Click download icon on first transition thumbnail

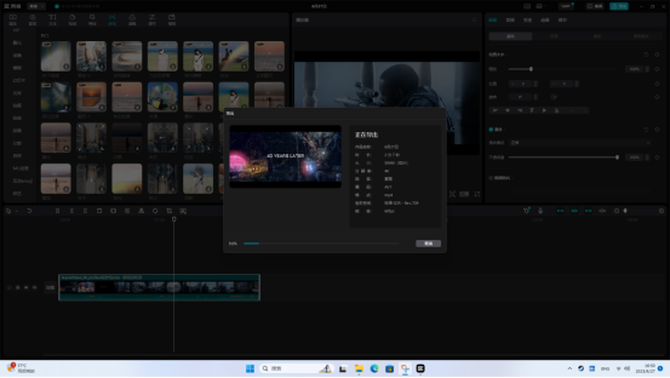(66, 67)
